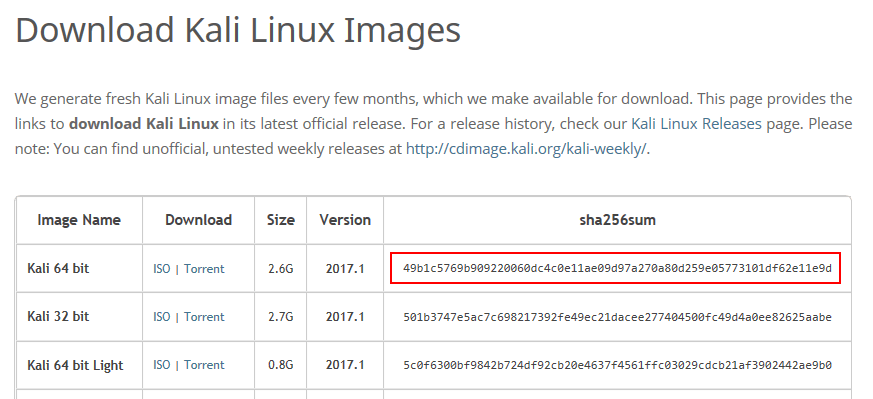Click the Kali 64 bit Light version 2017.1
This screenshot has height=399, width=873.
click(x=345, y=365)
